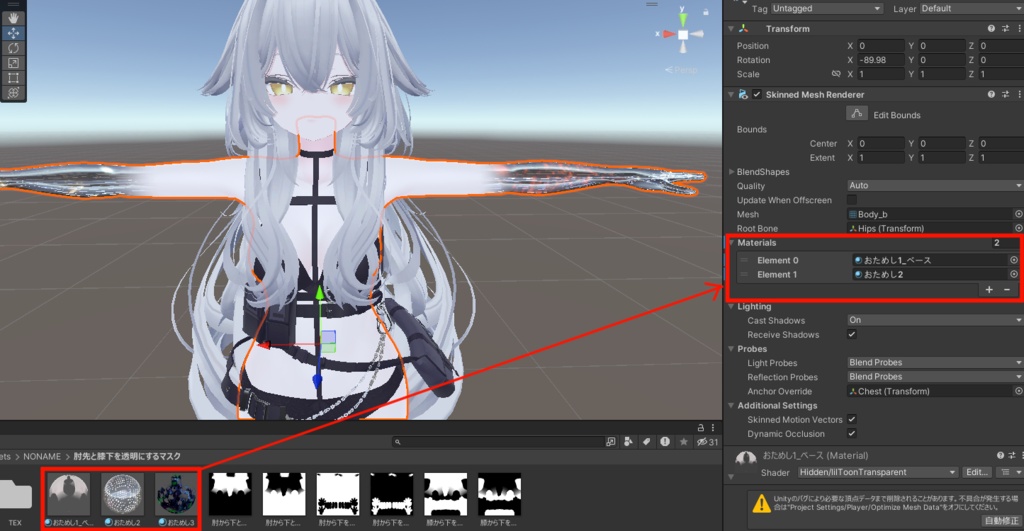Image resolution: width=1024 pixels, height=531 pixels.
Task: Expand the BlendShapes section
Action: coord(731,172)
